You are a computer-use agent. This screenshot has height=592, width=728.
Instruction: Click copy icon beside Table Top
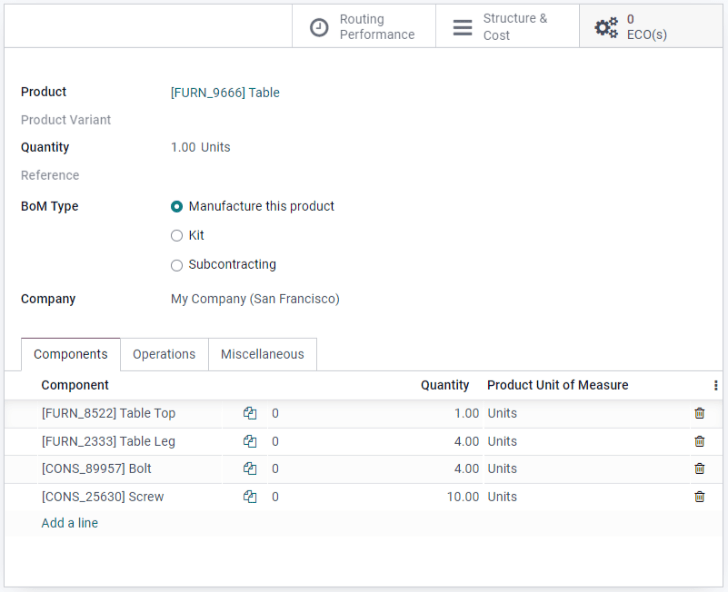click(250, 413)
